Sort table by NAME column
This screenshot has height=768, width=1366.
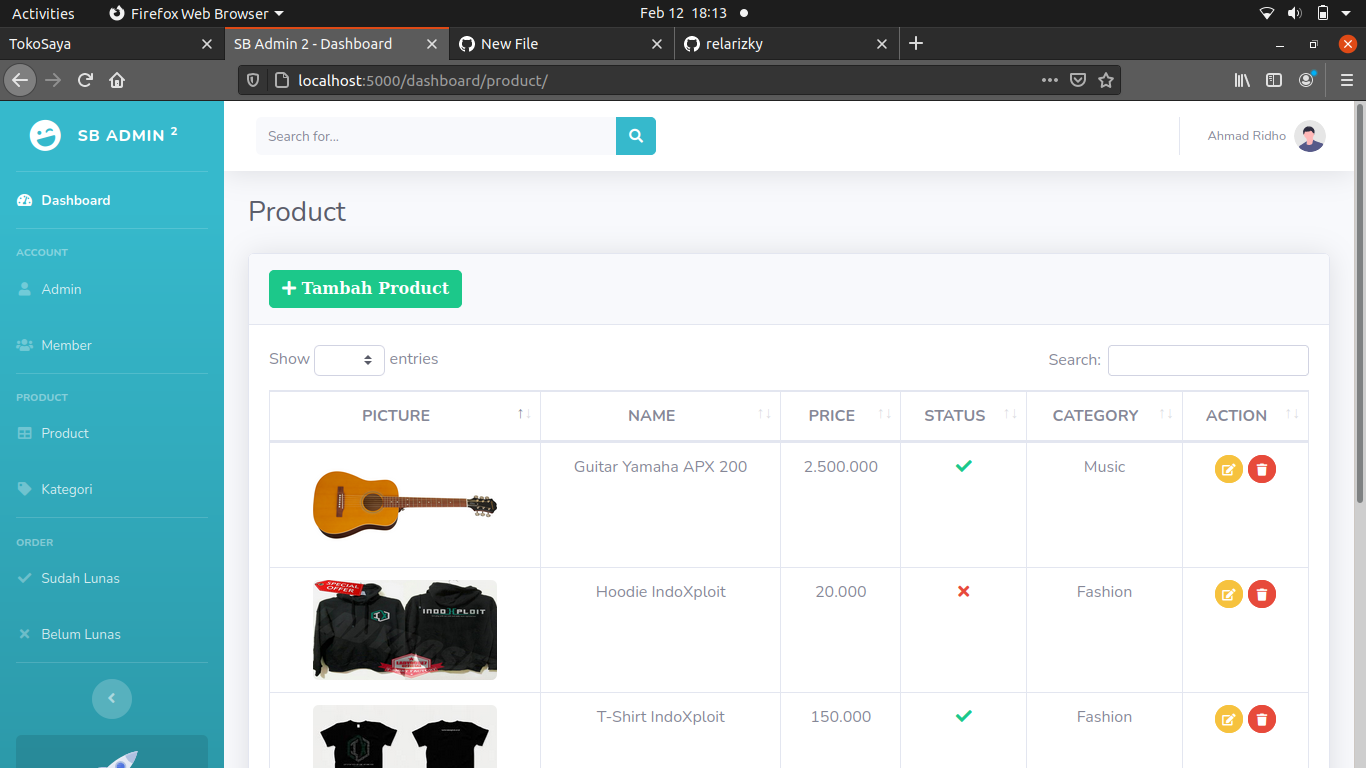(660, 416)
